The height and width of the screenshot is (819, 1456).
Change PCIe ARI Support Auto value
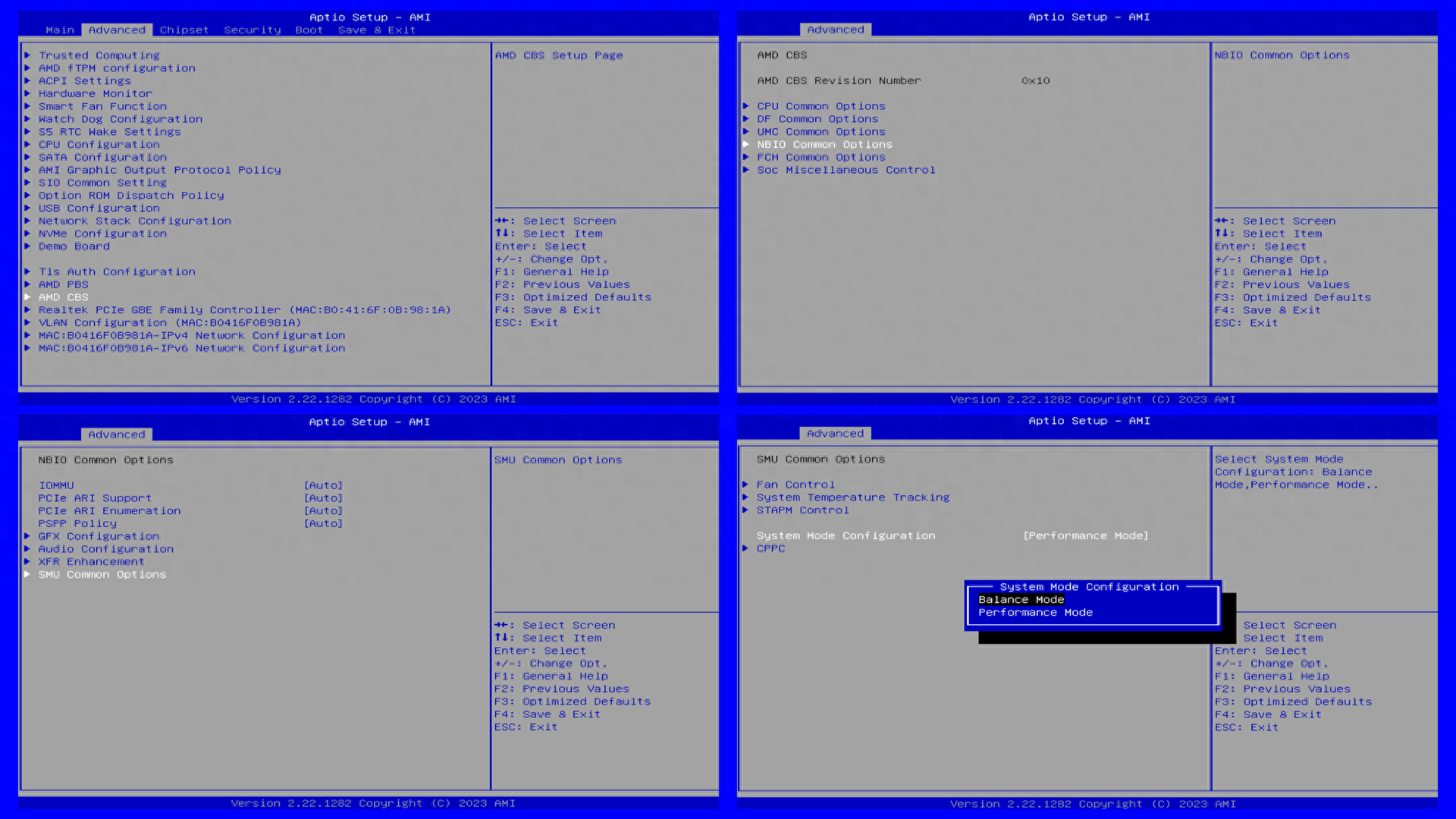tap(323, 498)
